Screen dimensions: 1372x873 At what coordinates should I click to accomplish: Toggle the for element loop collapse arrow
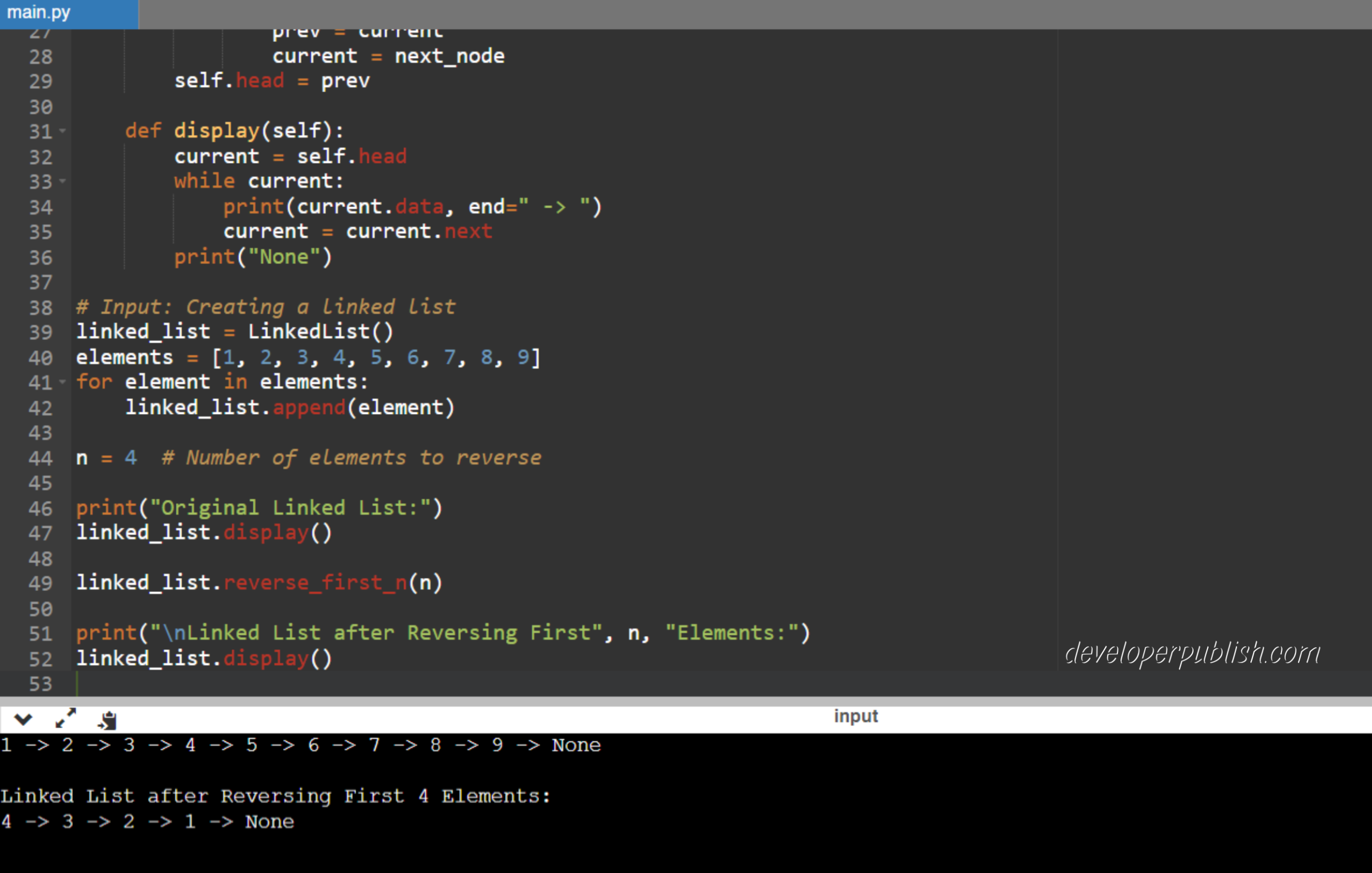pos(62,382)
